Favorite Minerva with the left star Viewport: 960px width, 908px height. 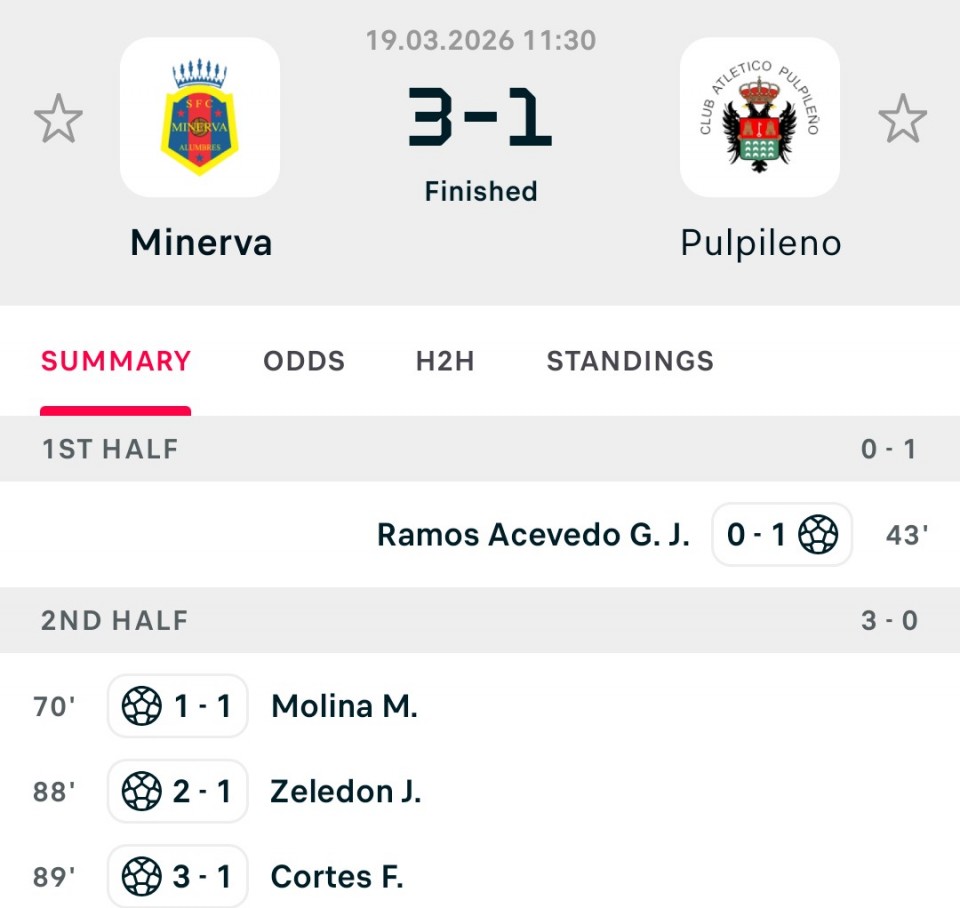pyautogui.click(x=58, y=118)
